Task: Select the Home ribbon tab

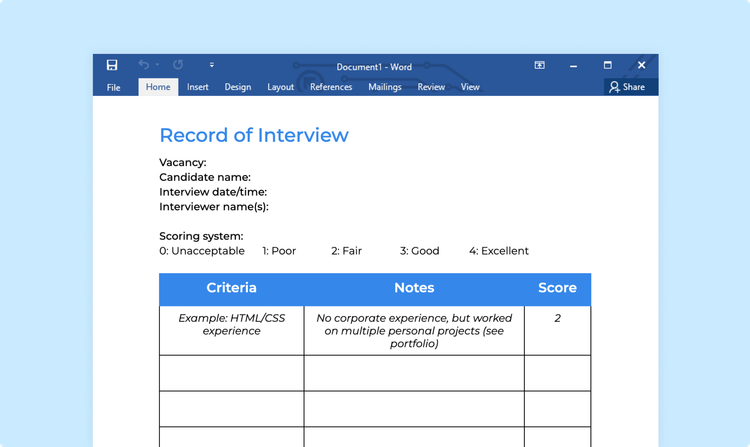Action: tap(158, 87)
